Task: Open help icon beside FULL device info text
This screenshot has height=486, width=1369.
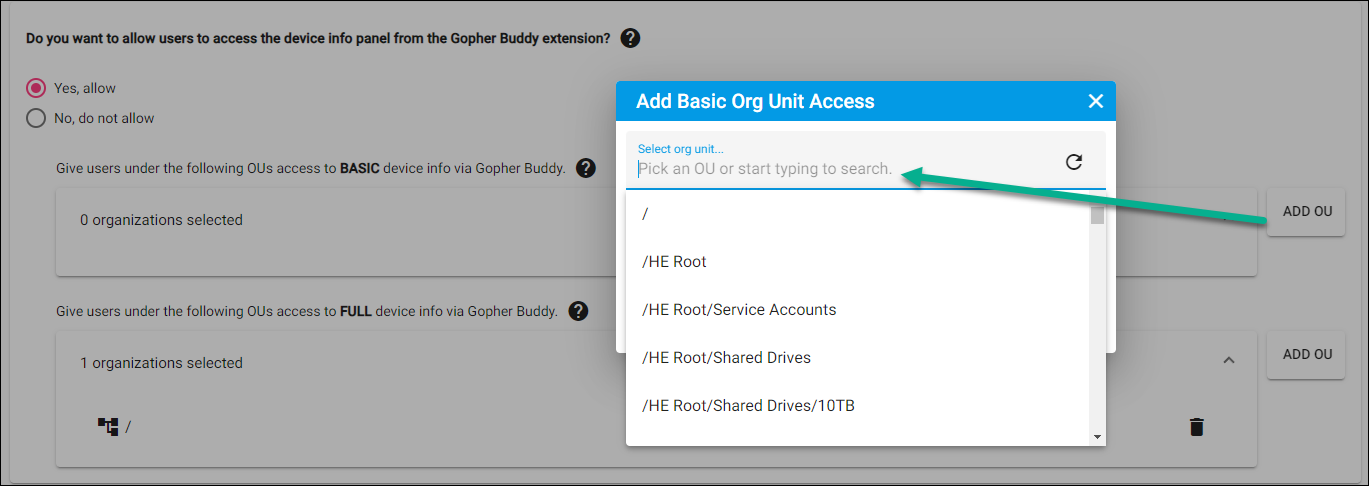Action: [577, 311]
